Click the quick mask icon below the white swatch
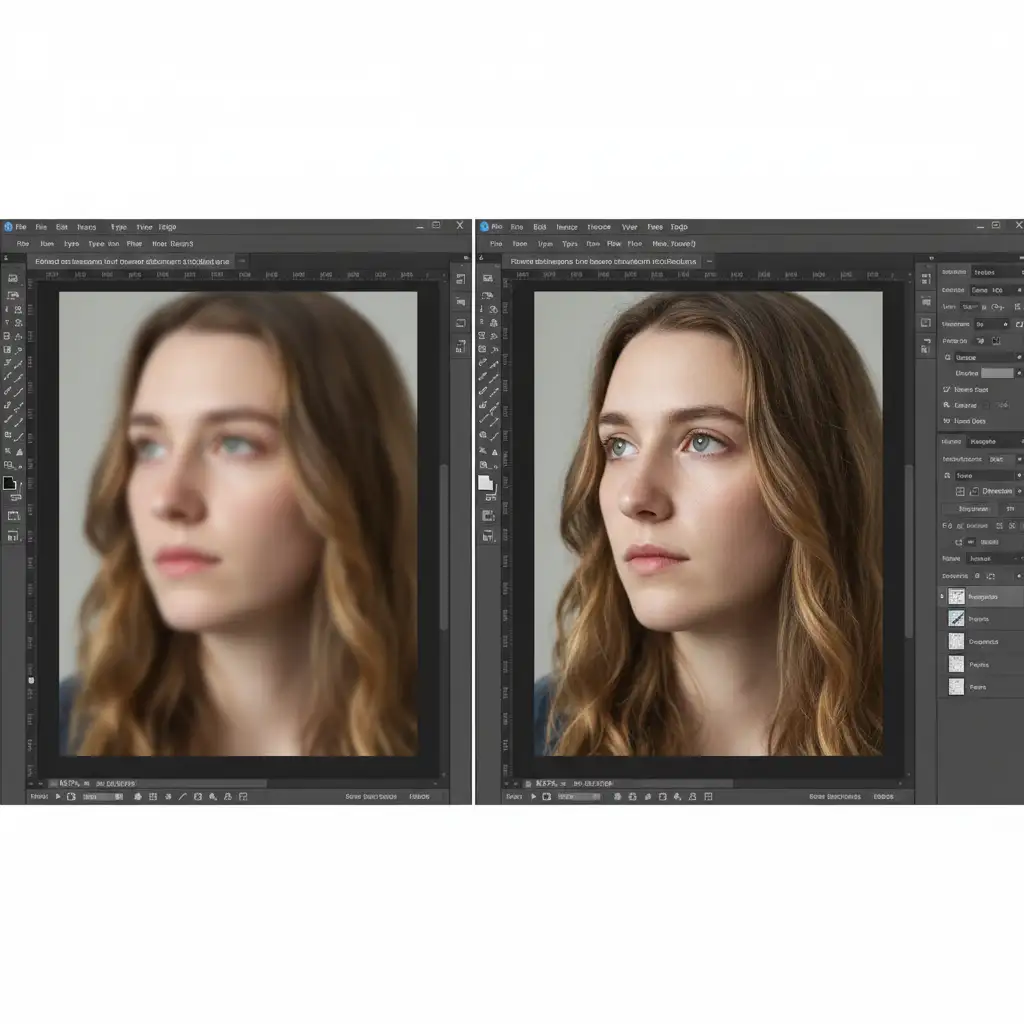 [x=488, y=515]
